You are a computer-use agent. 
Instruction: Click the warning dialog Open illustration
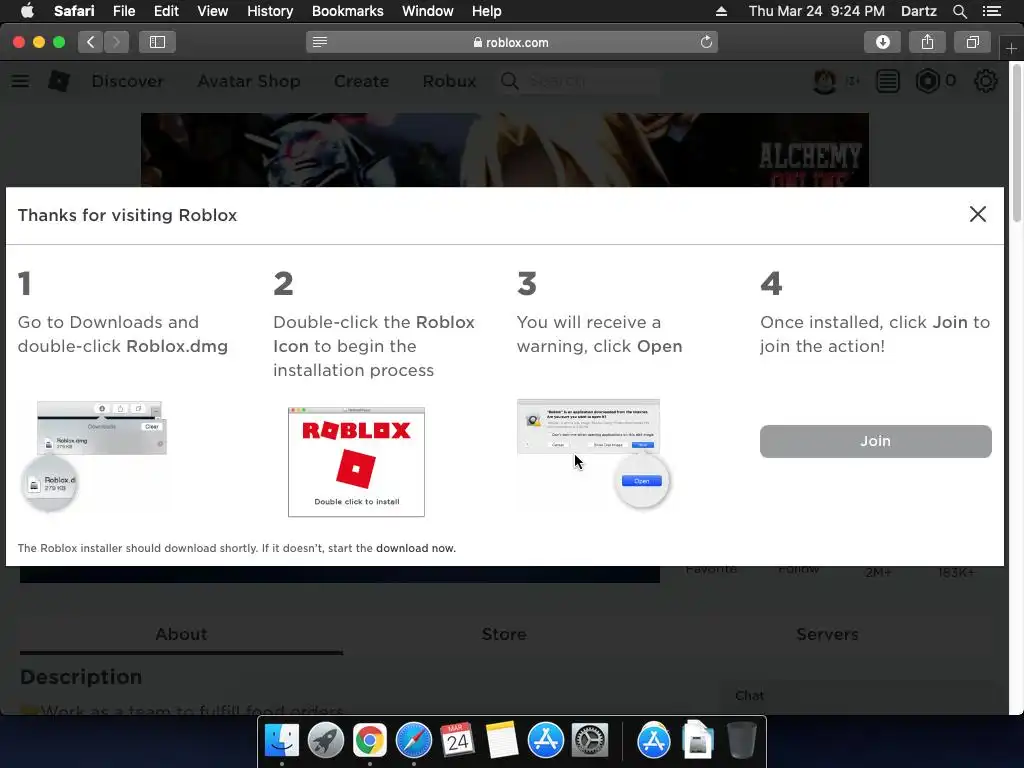click(x=593, y=453)
